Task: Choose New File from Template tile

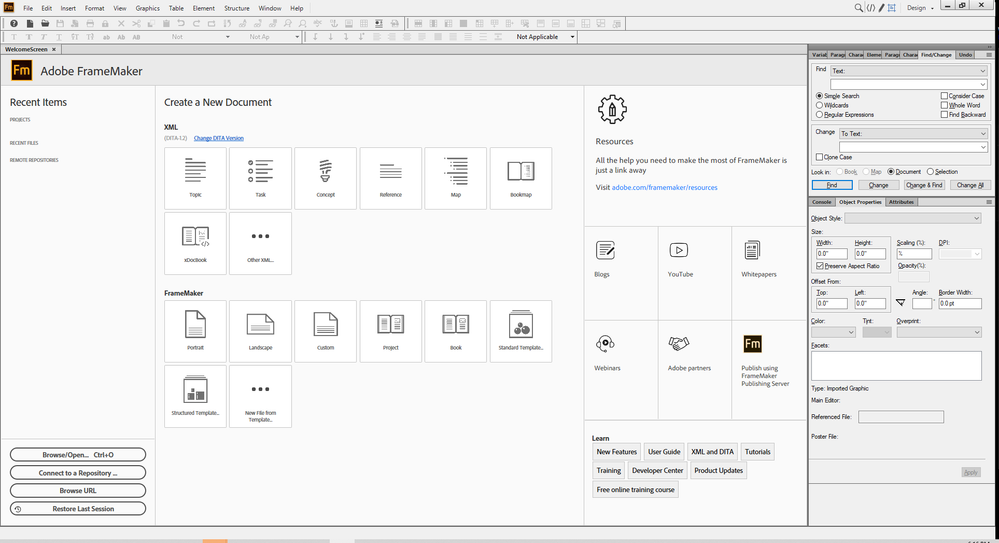Action: [261, 396]
